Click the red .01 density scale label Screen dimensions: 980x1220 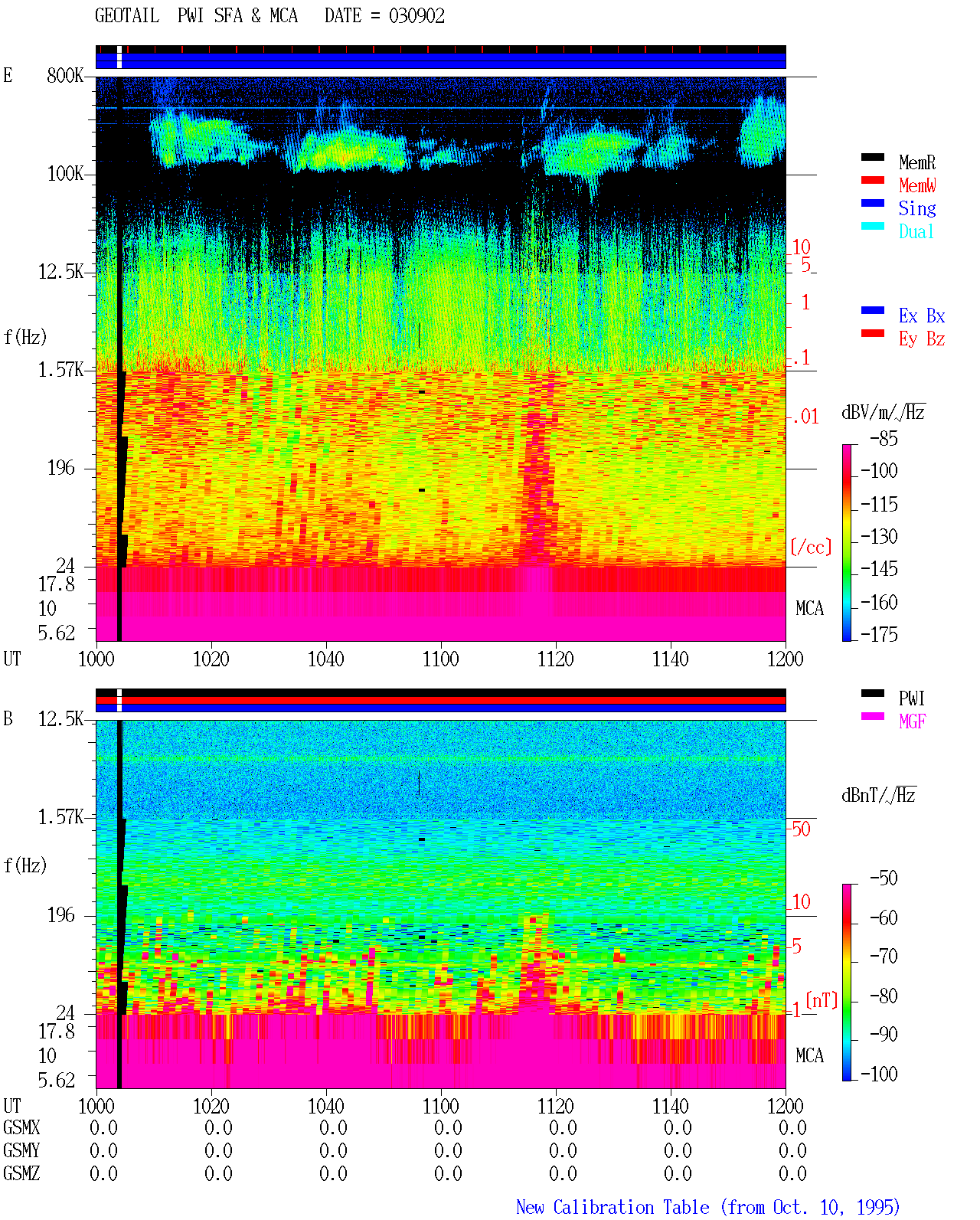pos(805,417)
